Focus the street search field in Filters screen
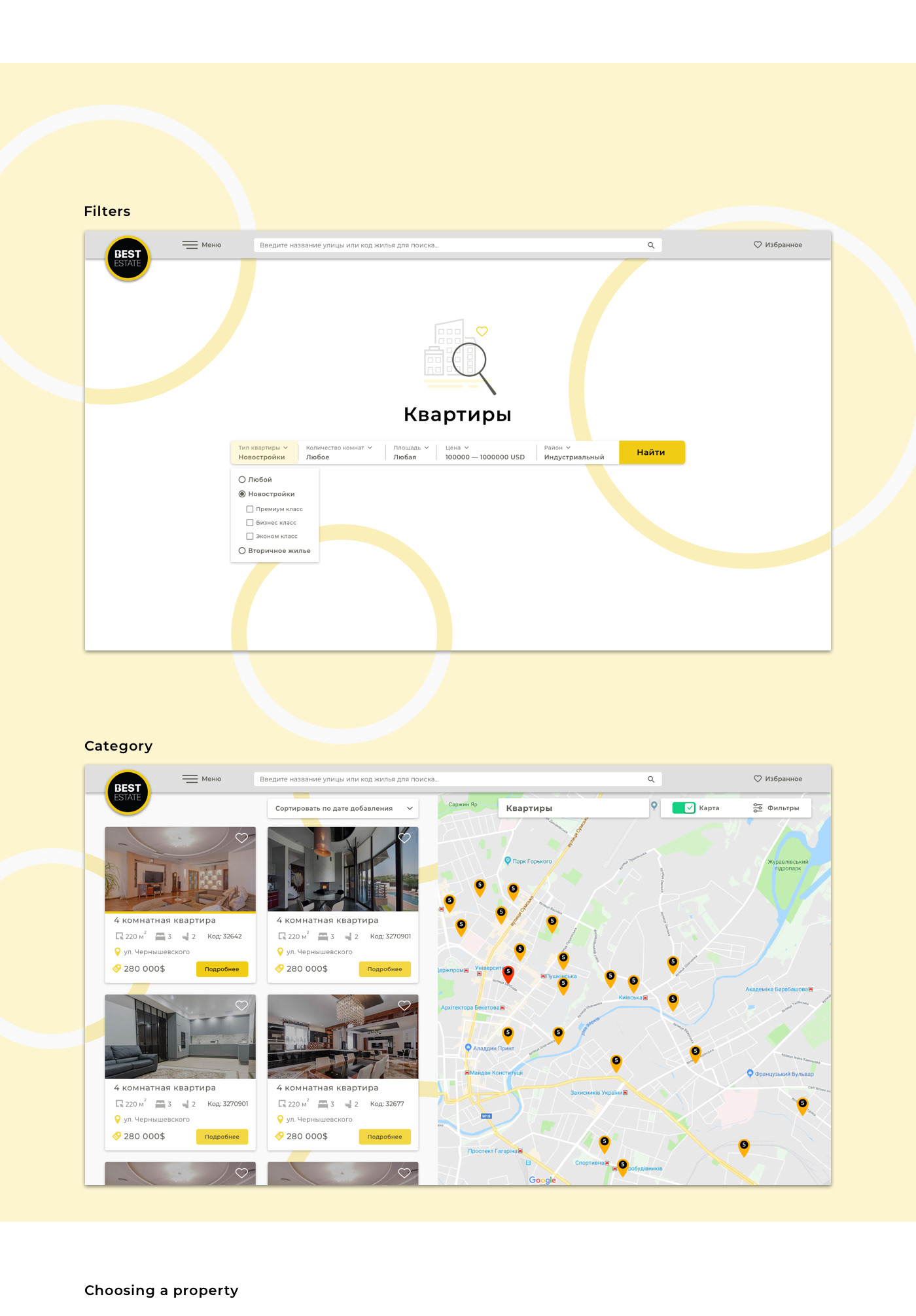This screenshot has width=916, height=1316. coord(458,245)
